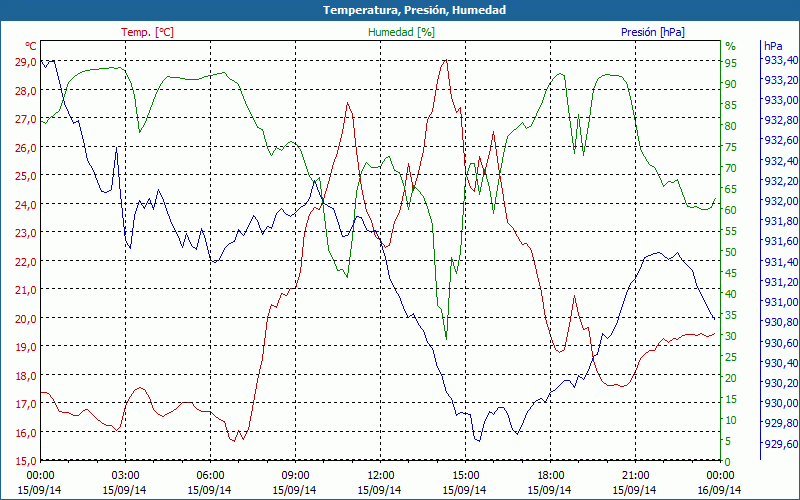Click the time axis label '12:00'
Image resolution: width=800 pixels, height=500 pixels.
click(x=381, y=474)
